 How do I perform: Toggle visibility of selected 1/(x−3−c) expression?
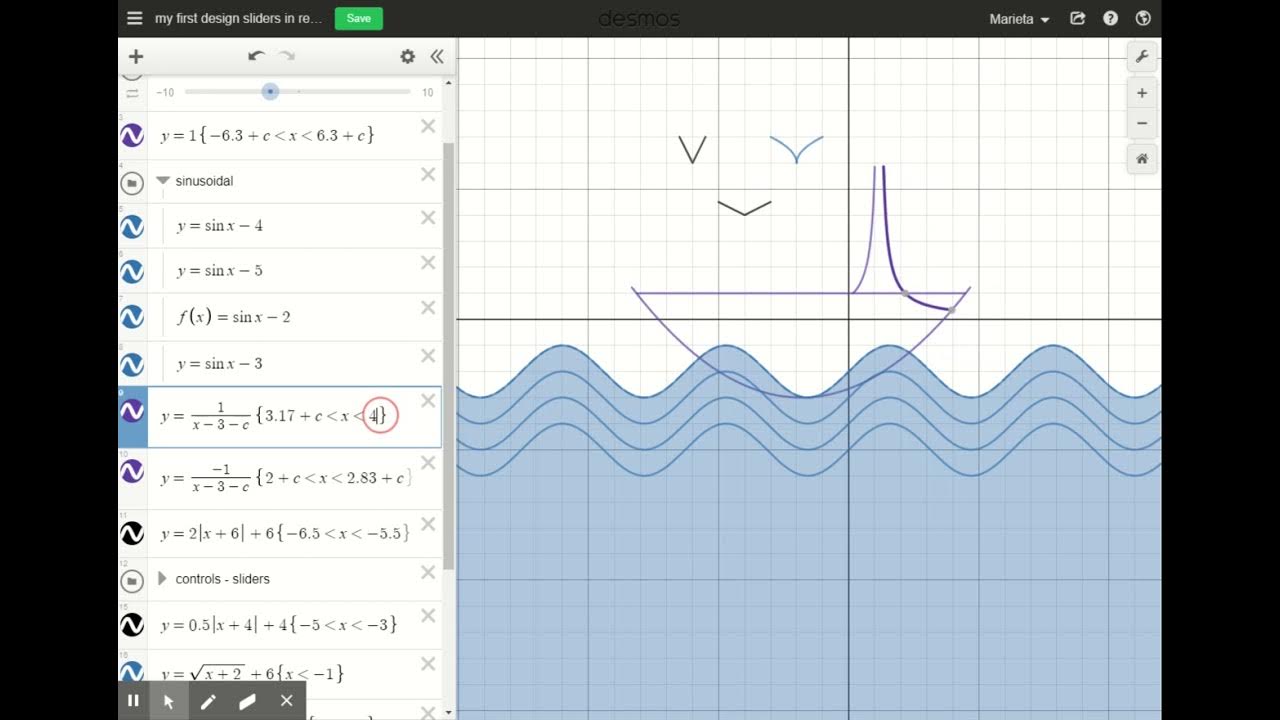132,411
